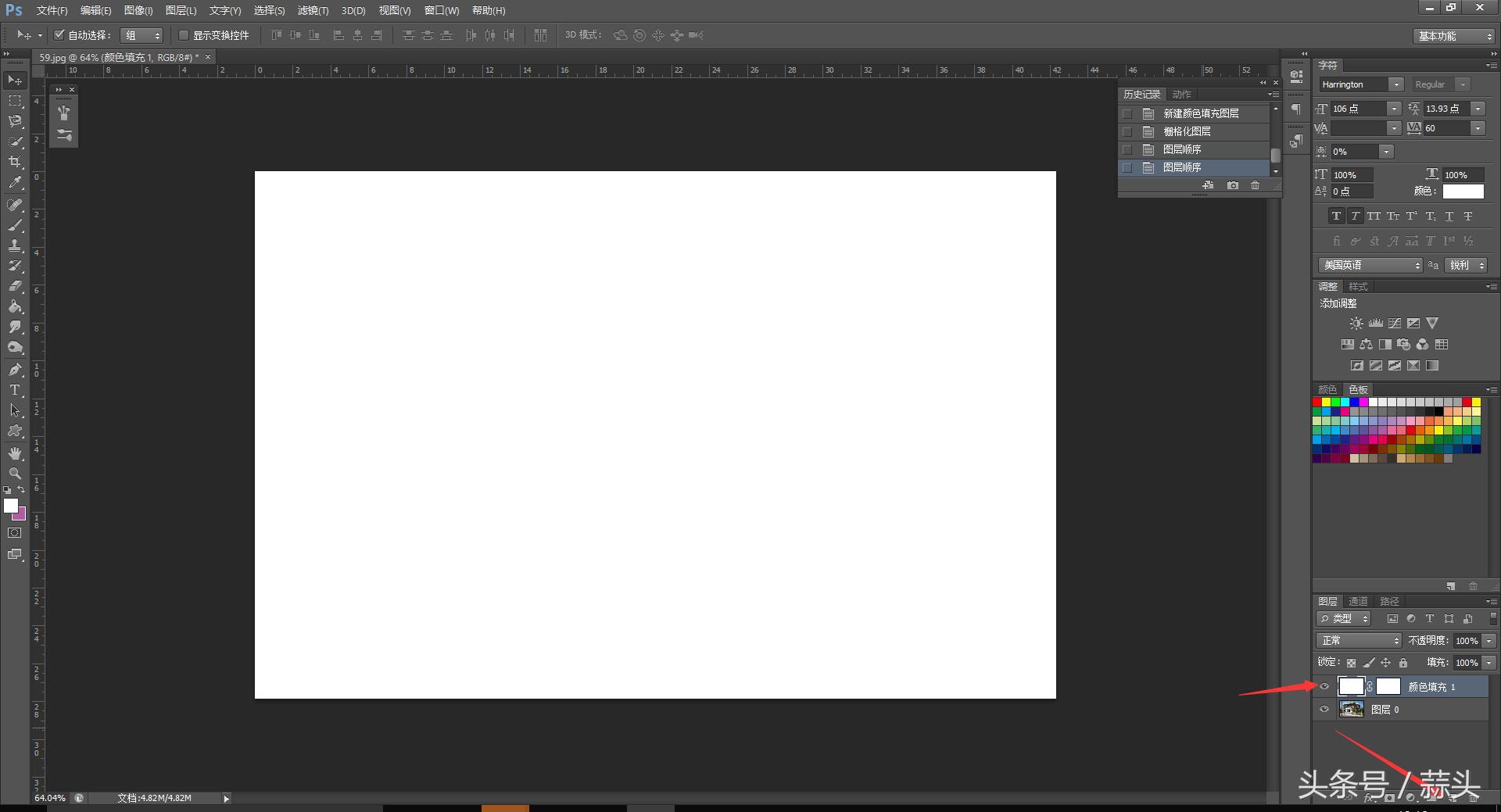Viewport: 1501px width, 812px height.
Task: Select the Eraser tool
Action: (x=15, y=287)
